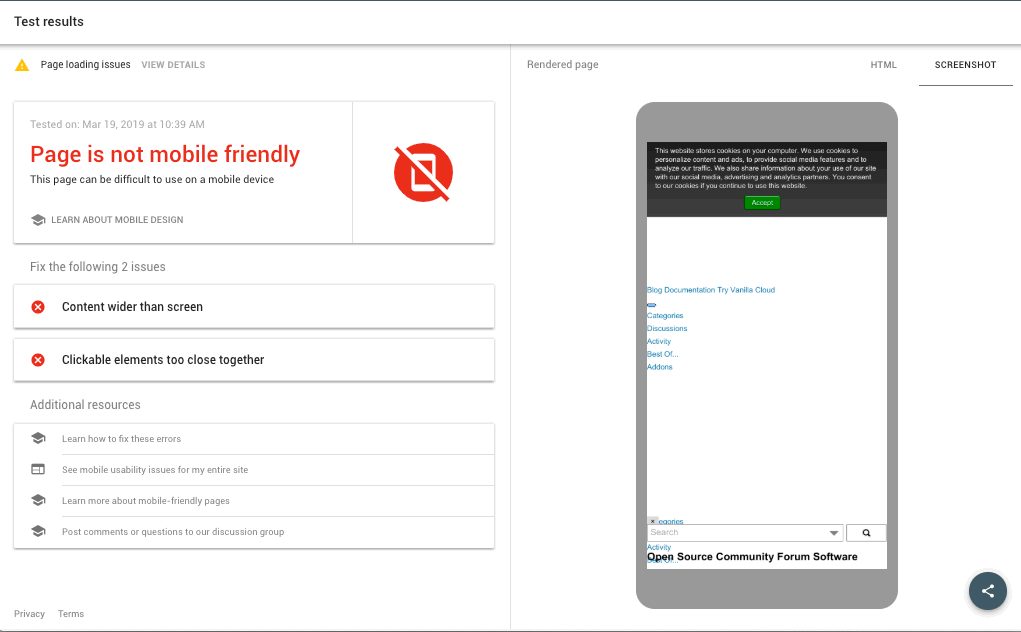
Task: Click the red not-mobile-friendly phone icon
Action: coord(423,172)
